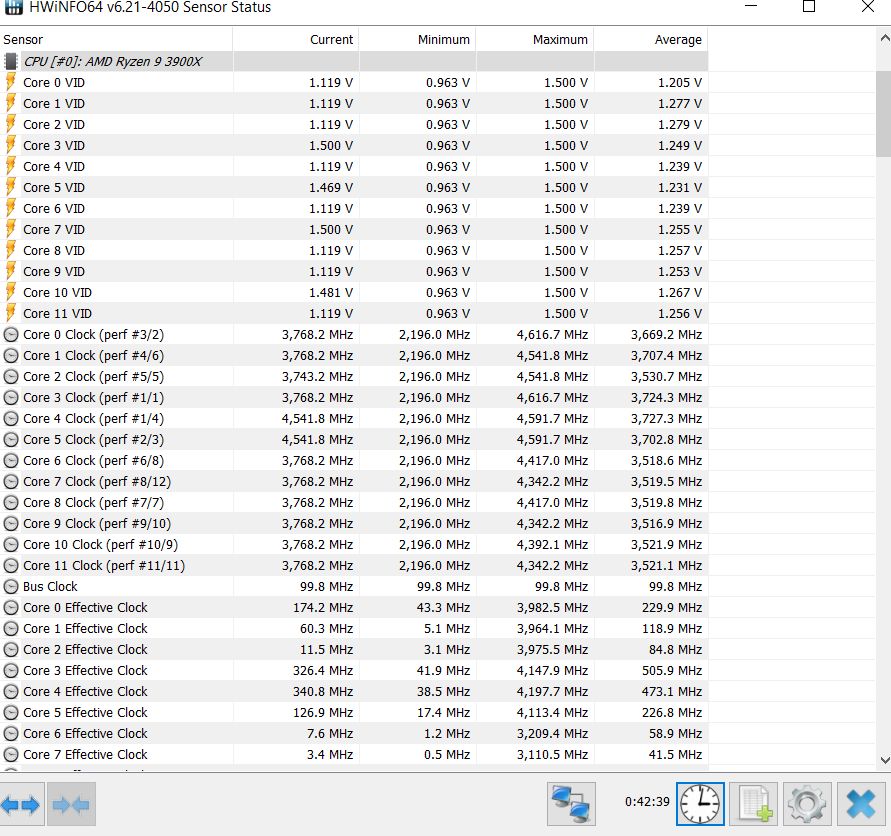
Task: Click the HWiNFO64 title bar app icon
Action: point(13,7)
